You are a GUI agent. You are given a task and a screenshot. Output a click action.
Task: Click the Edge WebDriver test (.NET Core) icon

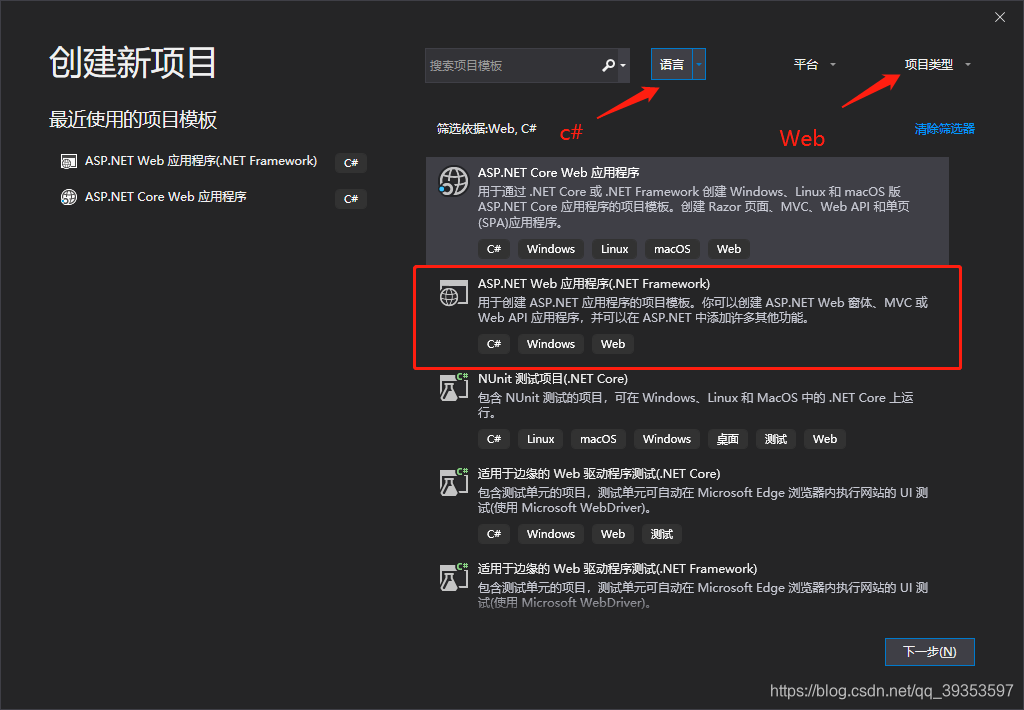tap(453, 482)
